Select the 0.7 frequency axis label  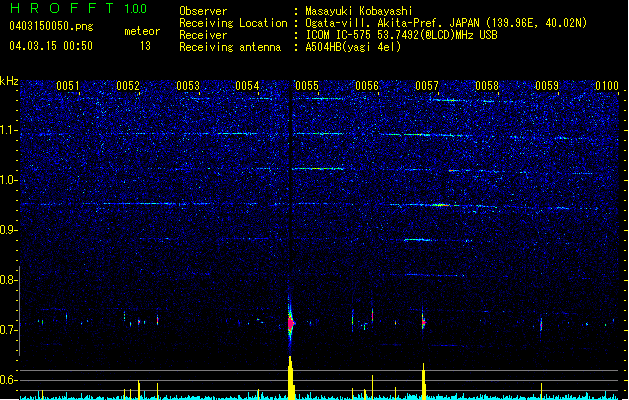point(9,330)
